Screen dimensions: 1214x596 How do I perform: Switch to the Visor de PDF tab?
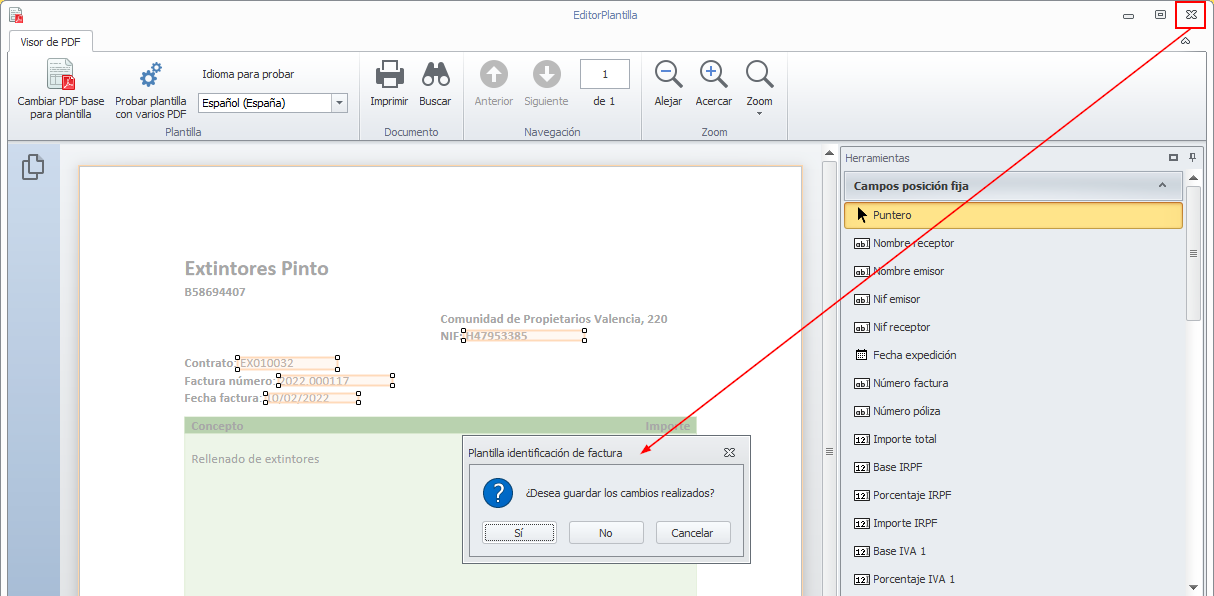pyautogui.click(x=51, y=41)
